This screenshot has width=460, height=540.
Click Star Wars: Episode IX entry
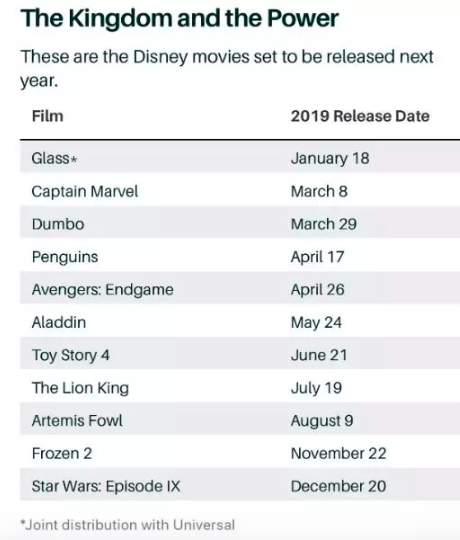tap(106, 486)
